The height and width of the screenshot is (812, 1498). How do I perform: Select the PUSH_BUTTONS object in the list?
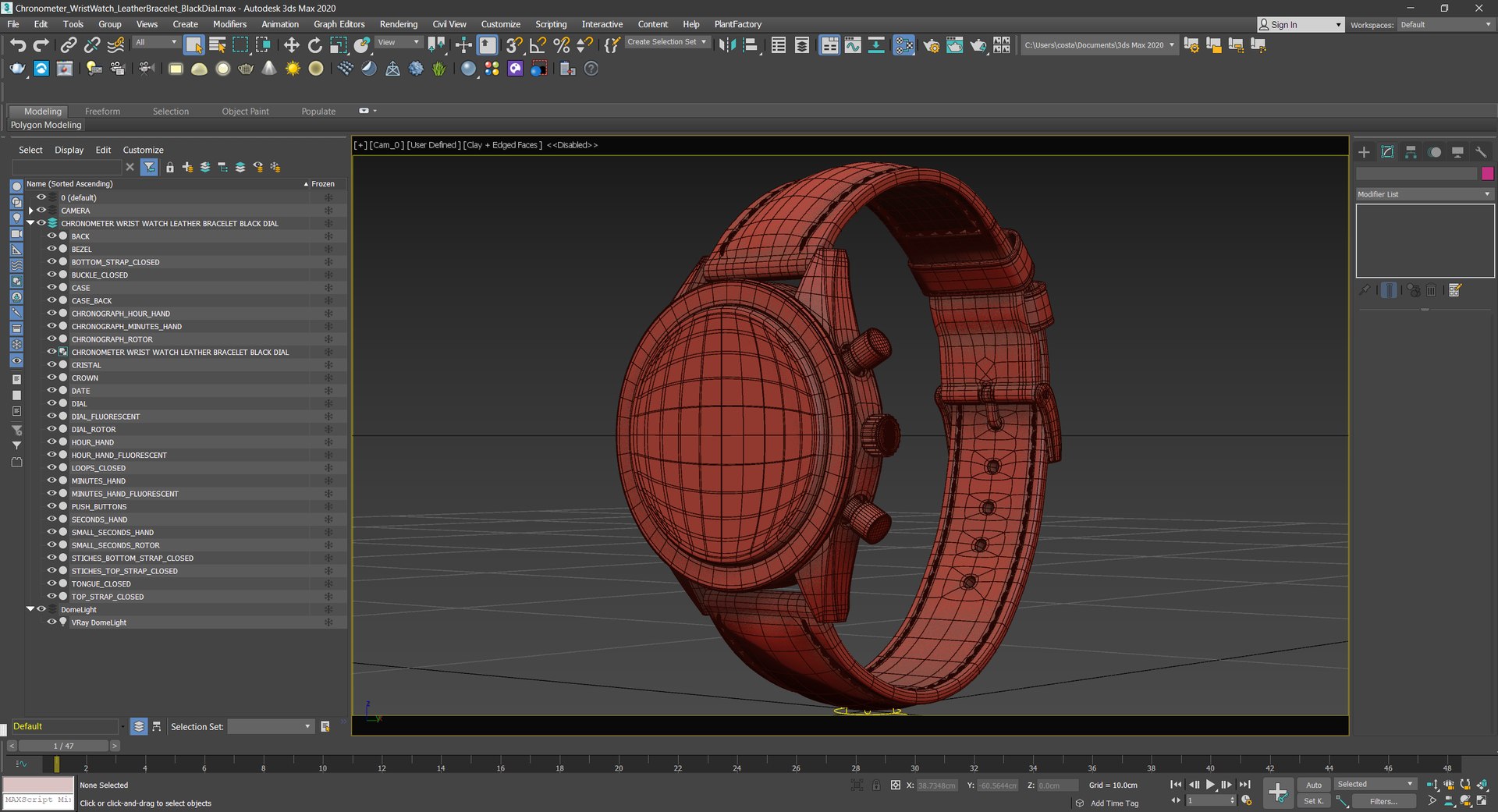pos(99,507)
